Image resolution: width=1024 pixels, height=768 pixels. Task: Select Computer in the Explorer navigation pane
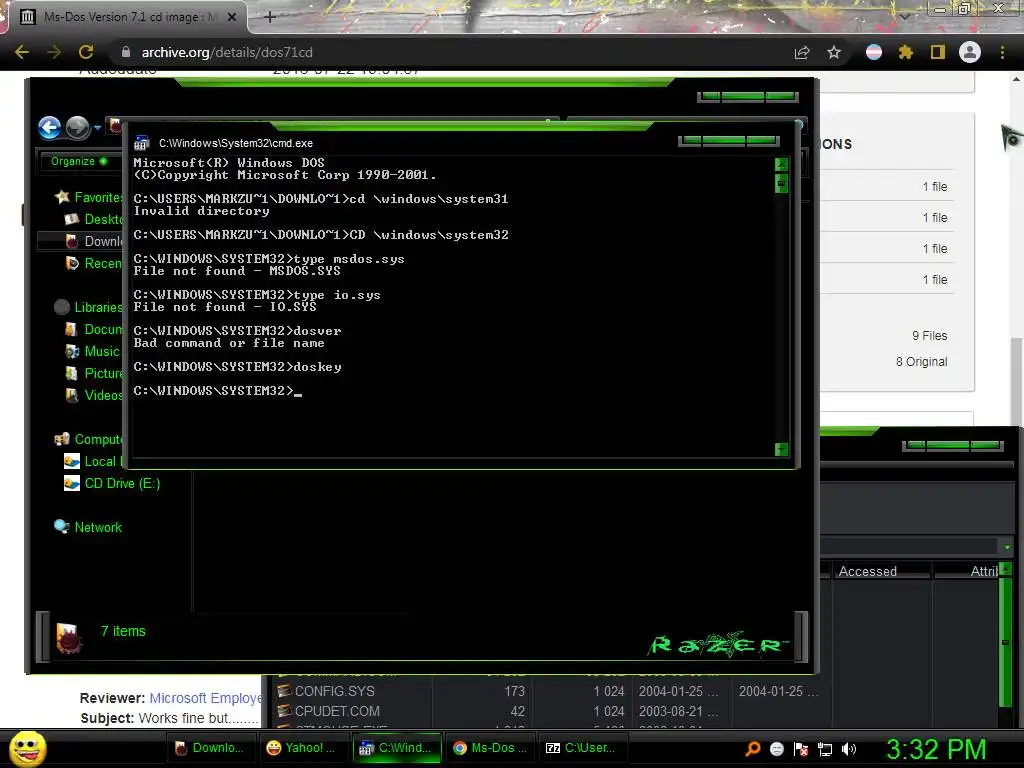pyautogui.click(x=90, y=439)
